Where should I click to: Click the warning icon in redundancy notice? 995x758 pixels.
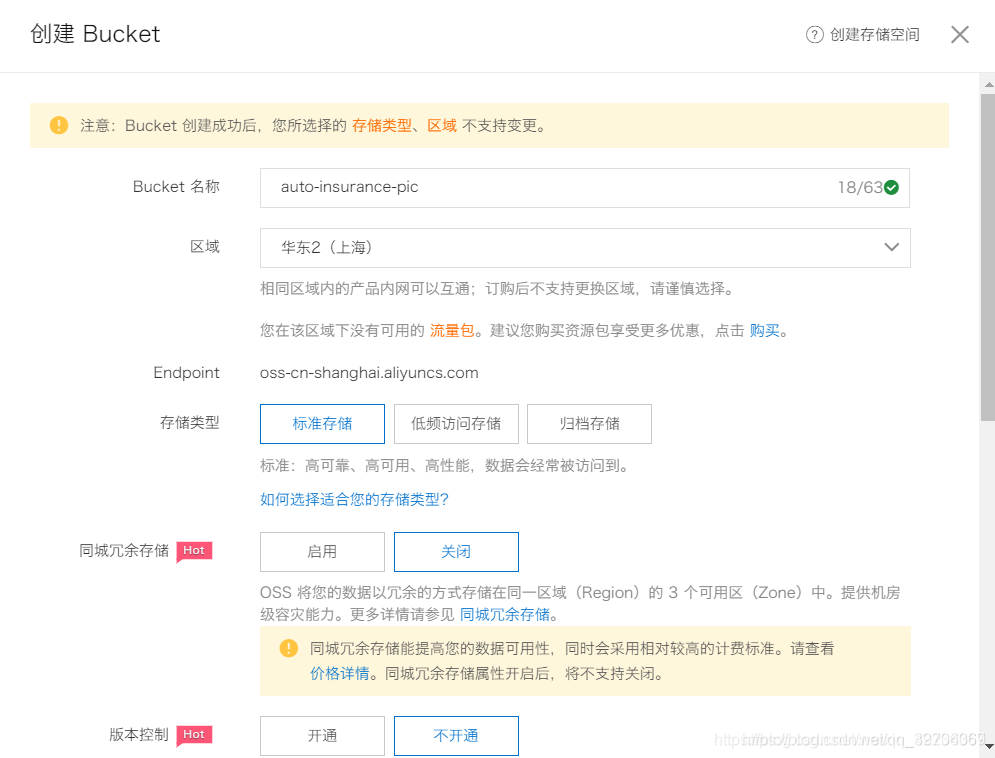pyautogui.click(x=289, y=648)
